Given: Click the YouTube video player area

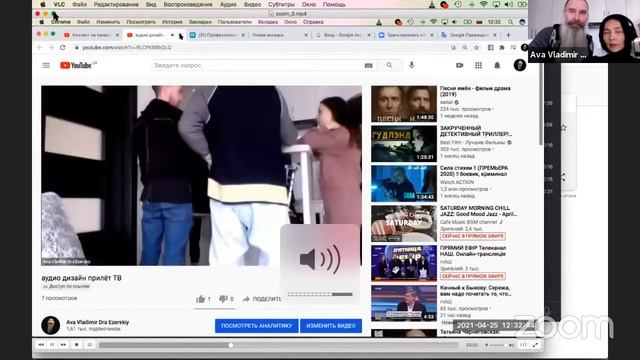Looking at the screenshot, I should (202, 176).
